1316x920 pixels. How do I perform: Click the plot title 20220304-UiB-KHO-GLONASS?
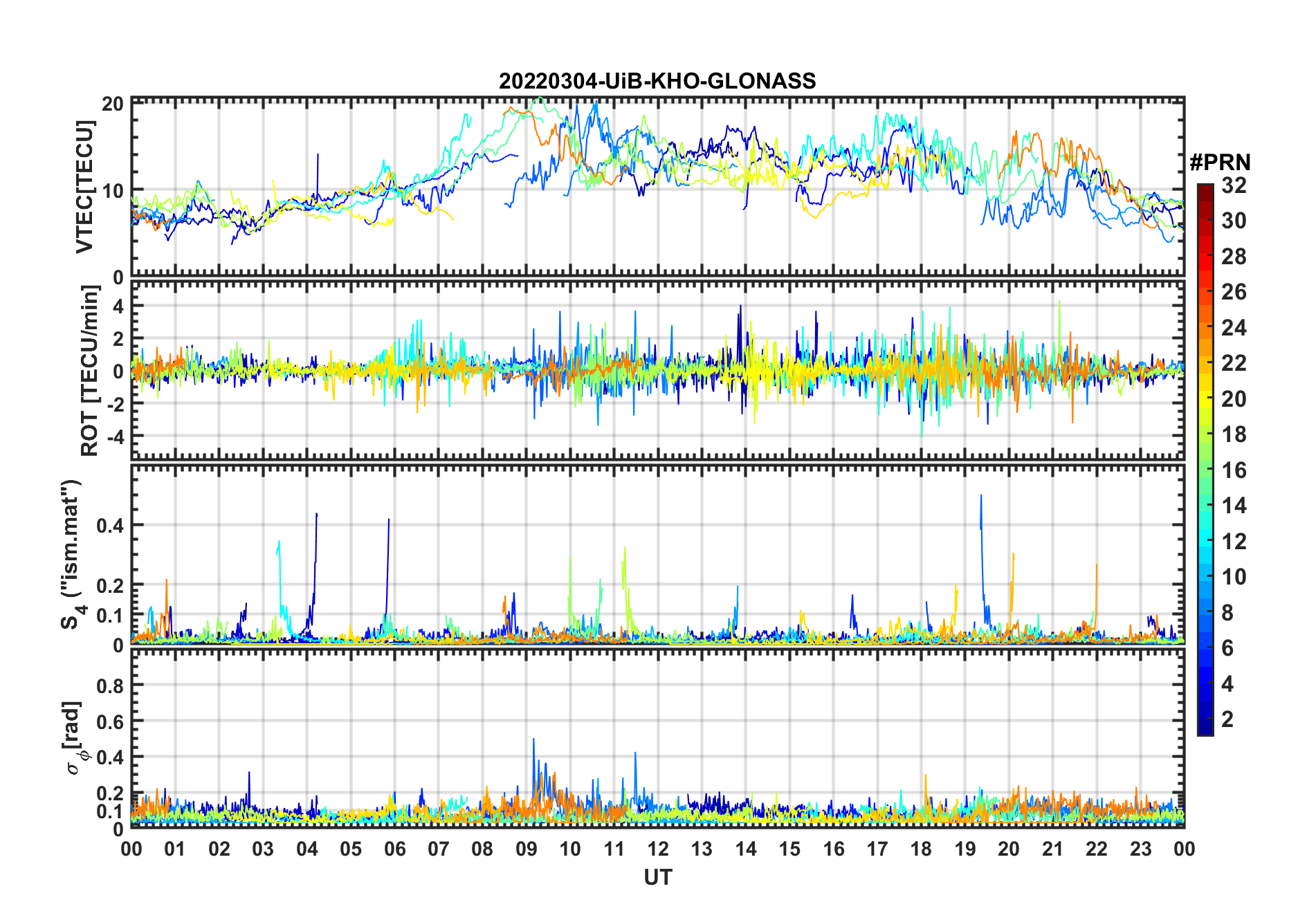[657, 82]
